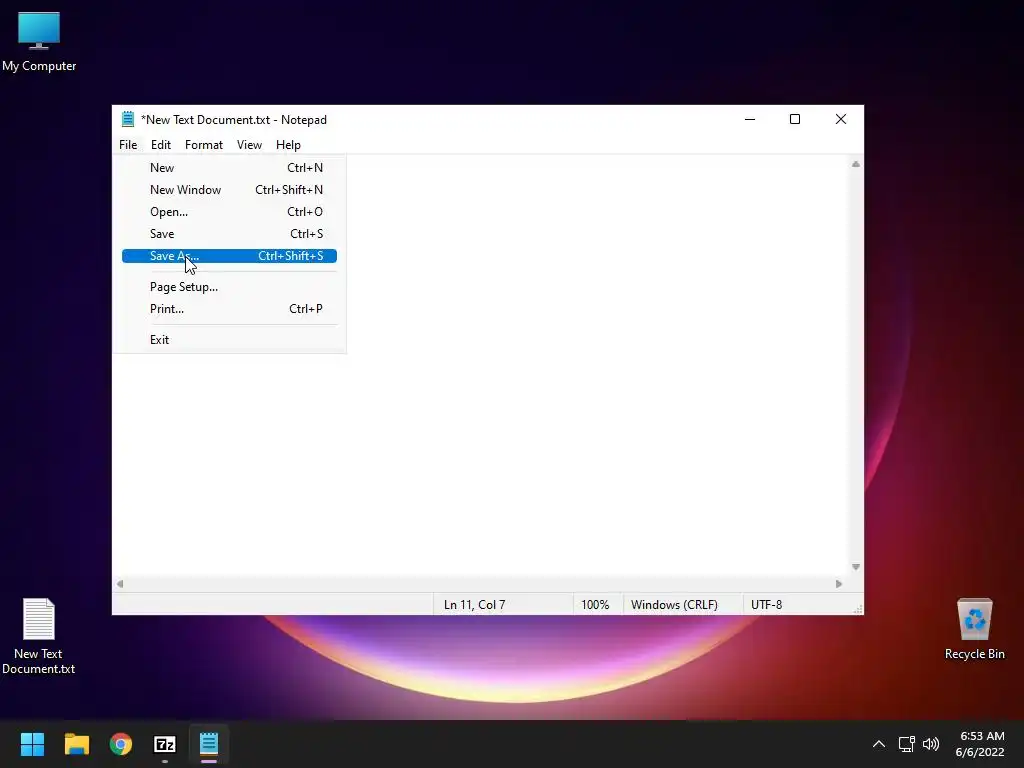This screenshot has height=768, width=1024.
Task: Click horizontal scrollbar left arrow
Action: pos(120,584)
